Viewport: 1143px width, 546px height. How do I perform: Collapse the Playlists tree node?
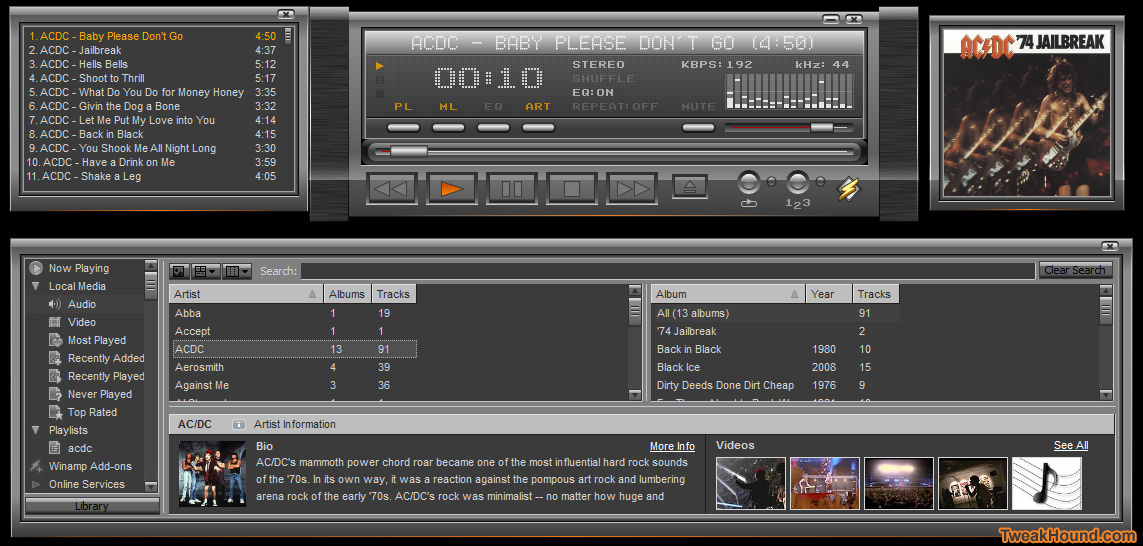click(36, 430)
